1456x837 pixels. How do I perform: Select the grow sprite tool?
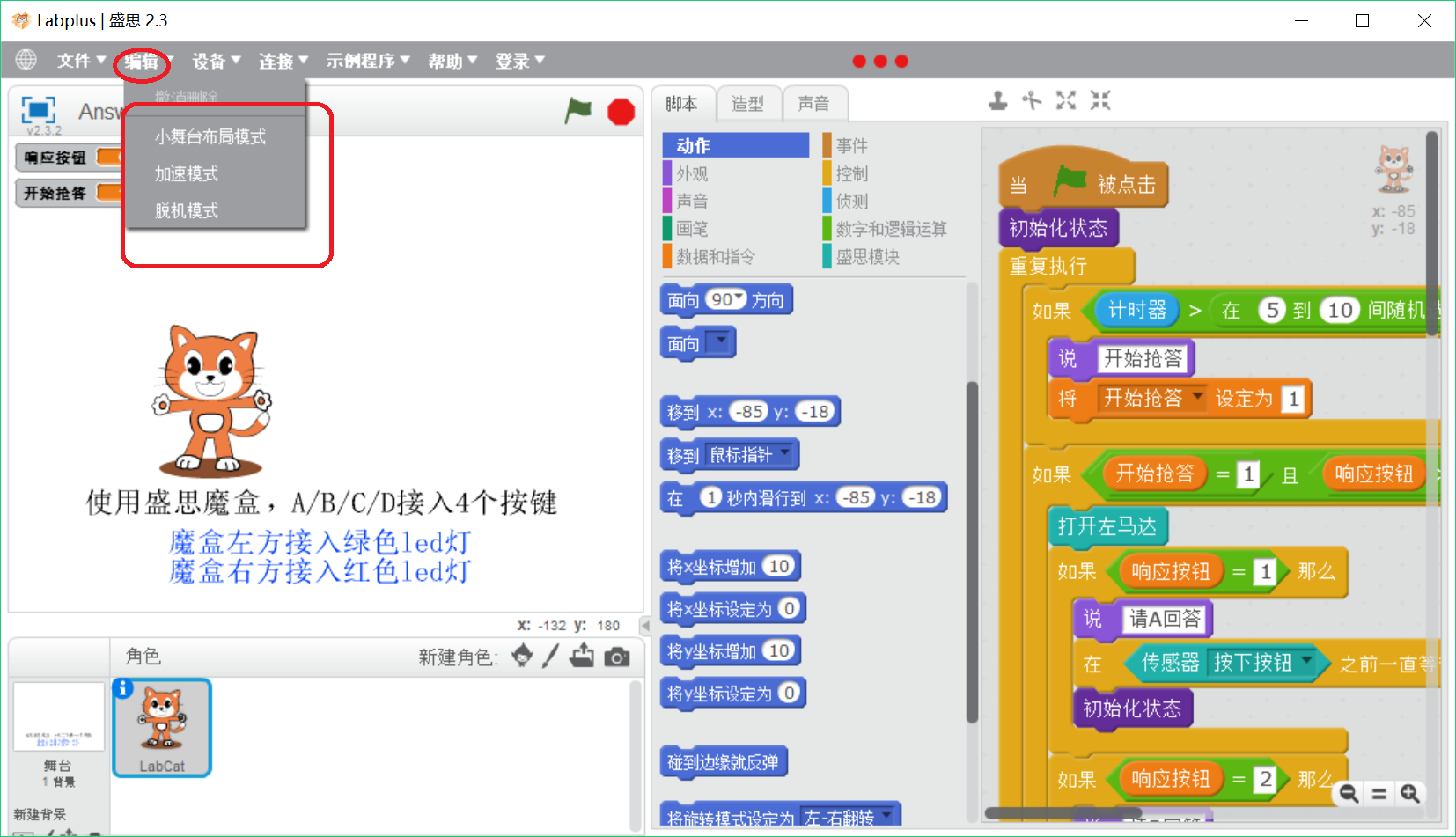point(1066,100)
